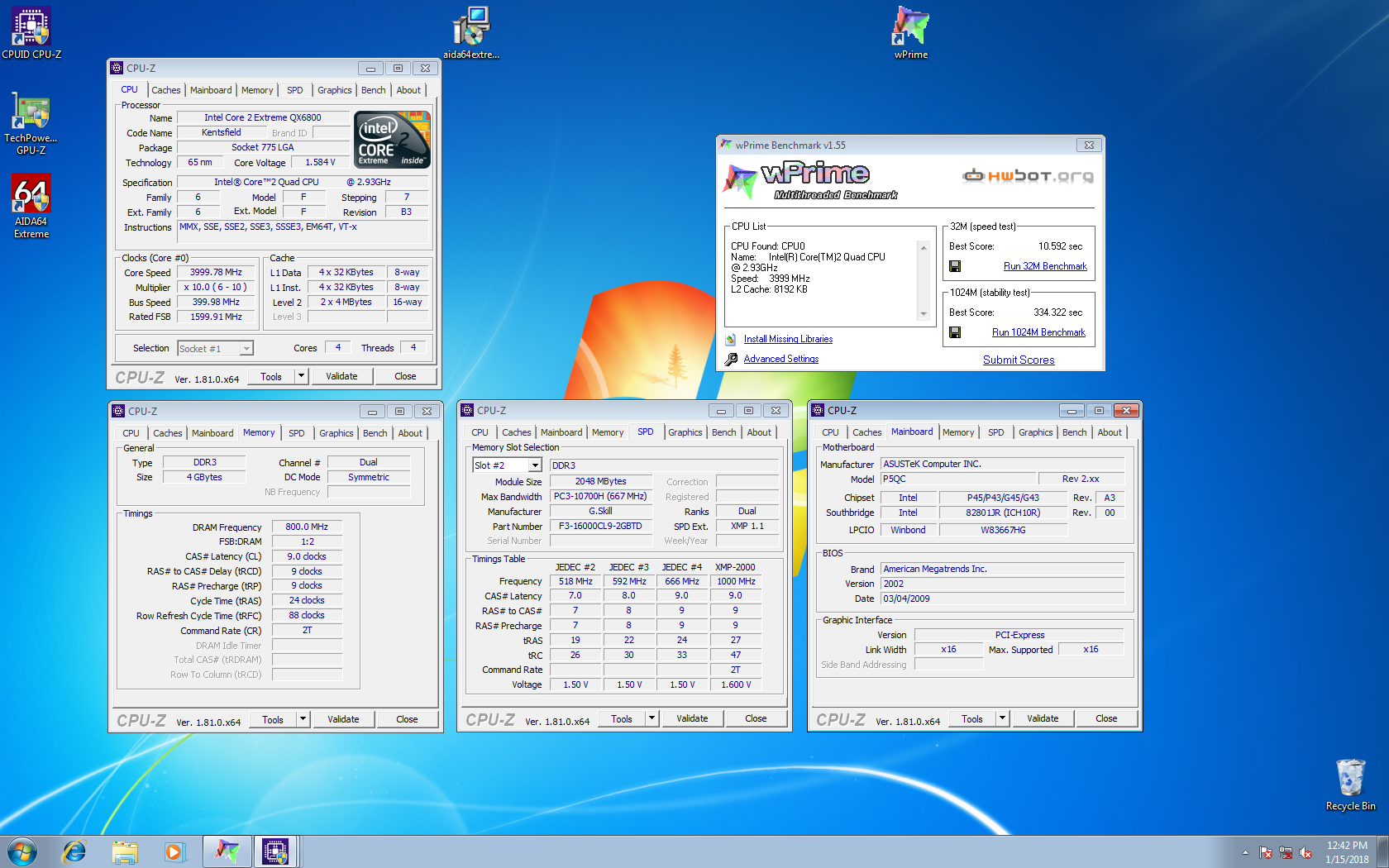The width and height of the screenshot is (1389, 868).
Task: Click Part Number F3-16000CL9-2GBTD
Action: pyautogui.click(x=600, y=526)
